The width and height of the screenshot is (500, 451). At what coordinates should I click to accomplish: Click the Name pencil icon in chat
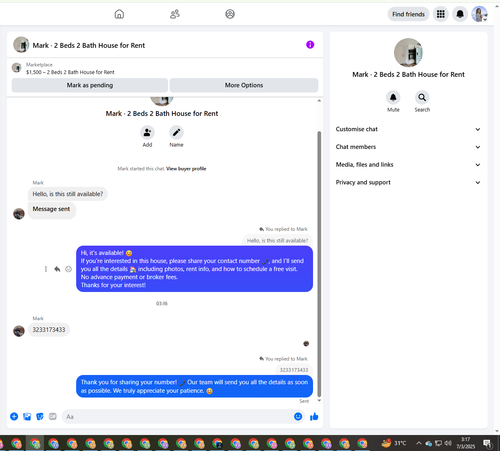[176, 133]
